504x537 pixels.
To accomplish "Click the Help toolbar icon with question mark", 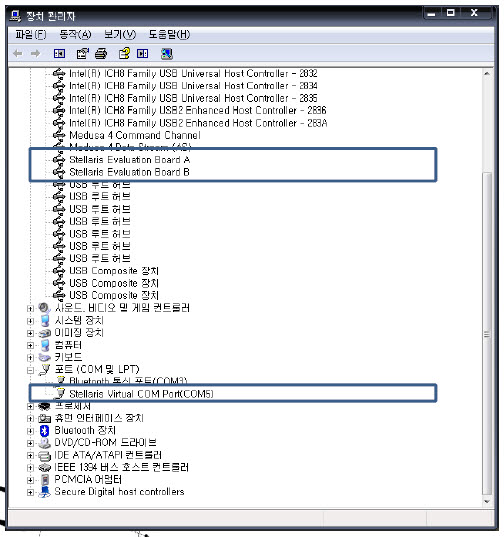I will (x=124, y=54).
